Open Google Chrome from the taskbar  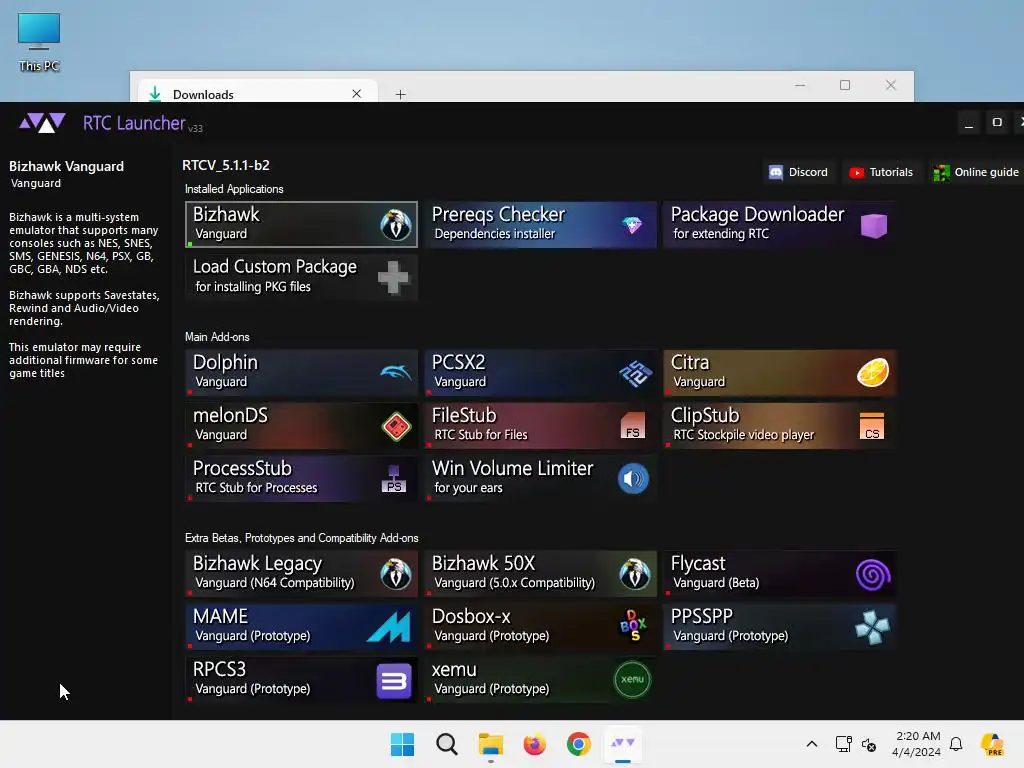(579, 744)
